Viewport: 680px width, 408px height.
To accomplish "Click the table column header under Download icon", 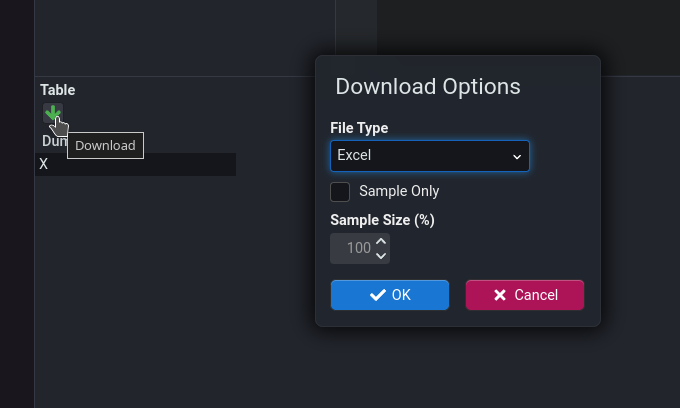I will (x=53, y=142).
